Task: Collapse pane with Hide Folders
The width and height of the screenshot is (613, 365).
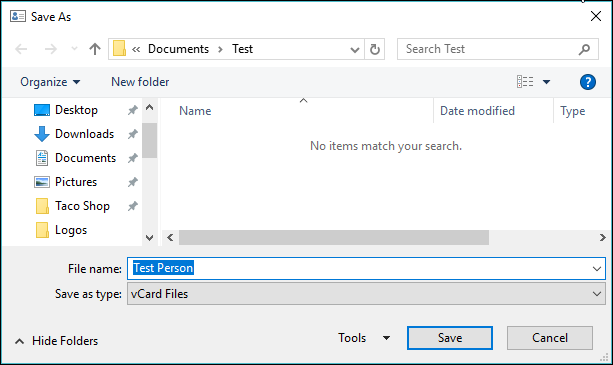Action: pos(56,341)
